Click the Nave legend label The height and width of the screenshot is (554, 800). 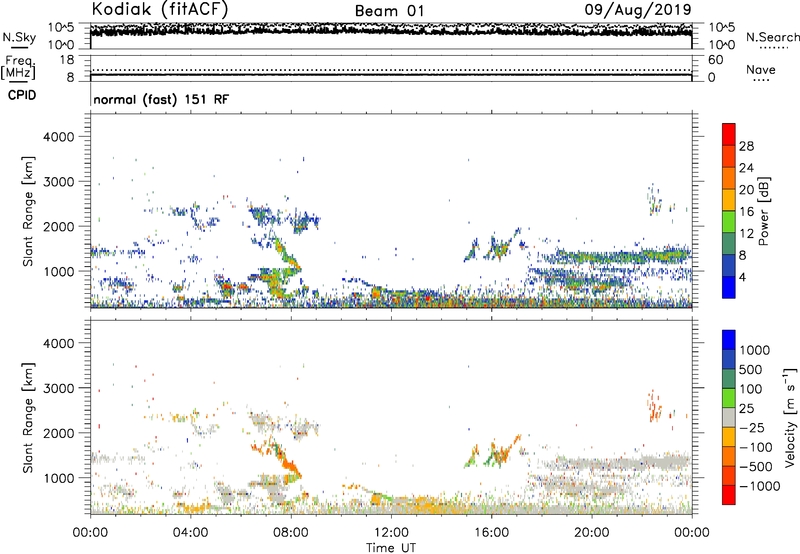pyautogui.click(x=761, y=70)
